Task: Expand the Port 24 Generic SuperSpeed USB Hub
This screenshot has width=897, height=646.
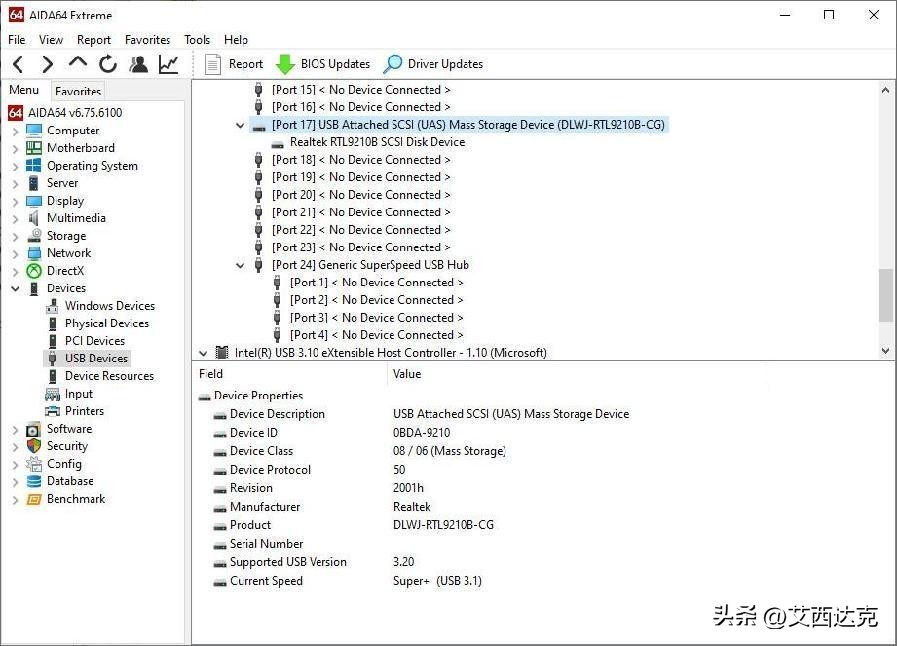Action: coord(239,264)
